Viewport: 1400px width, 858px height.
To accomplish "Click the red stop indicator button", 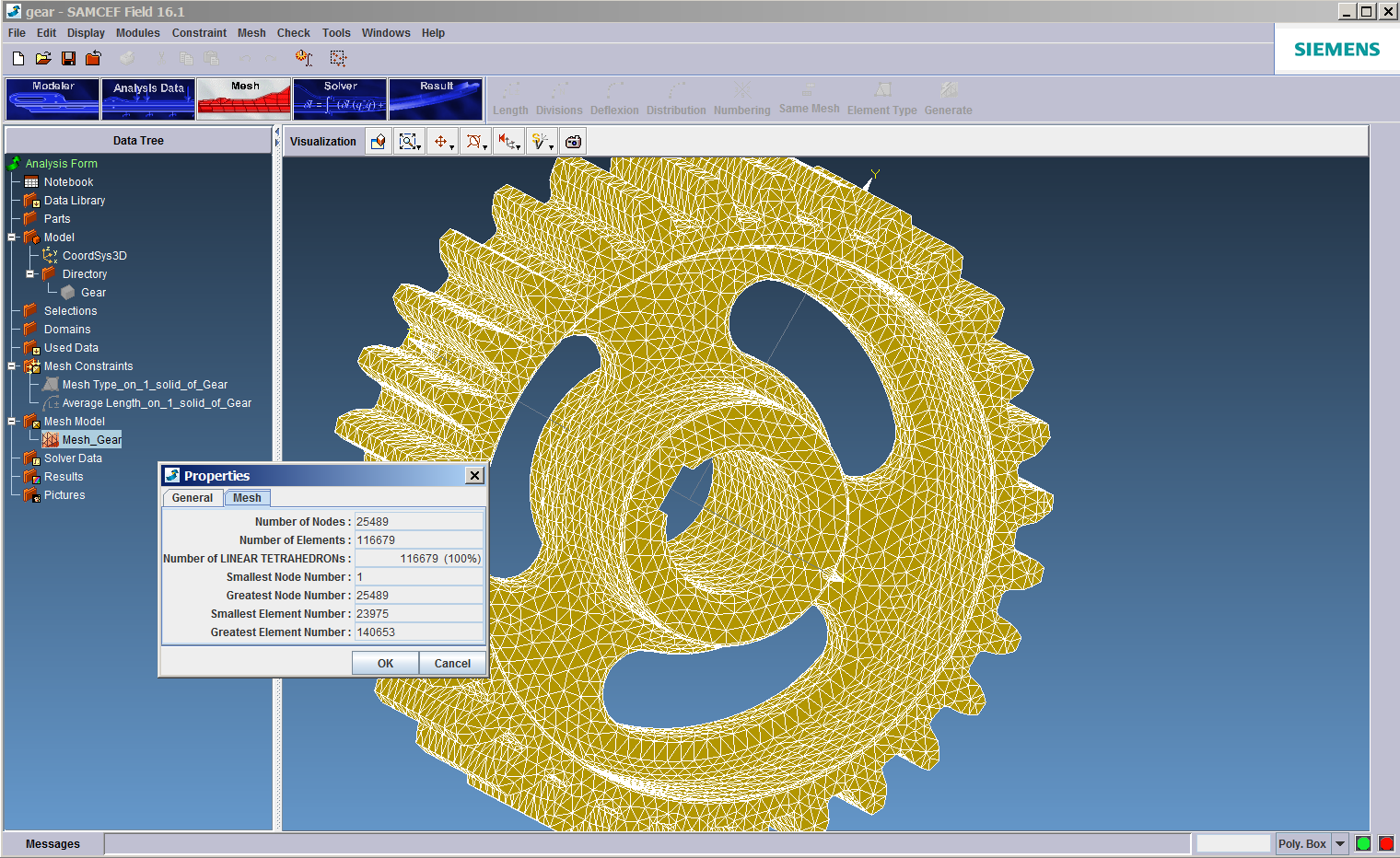I will click(x=1385, y=844).
